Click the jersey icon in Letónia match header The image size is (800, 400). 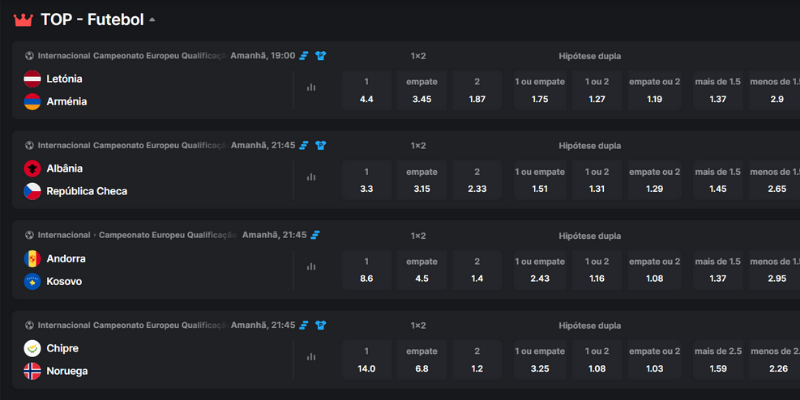pos(321,56)
